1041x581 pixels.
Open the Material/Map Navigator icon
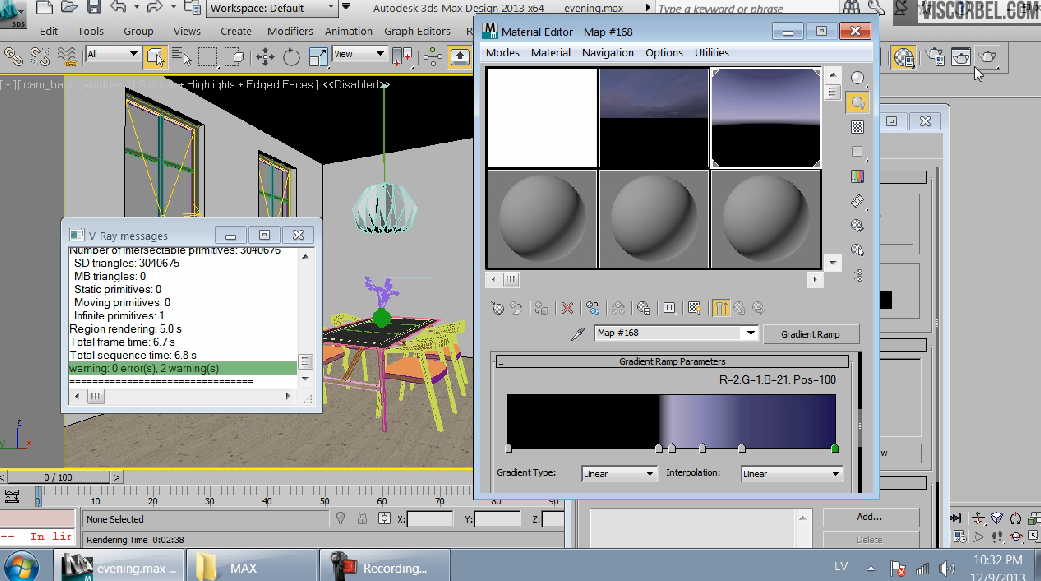(x=858, y=275)
